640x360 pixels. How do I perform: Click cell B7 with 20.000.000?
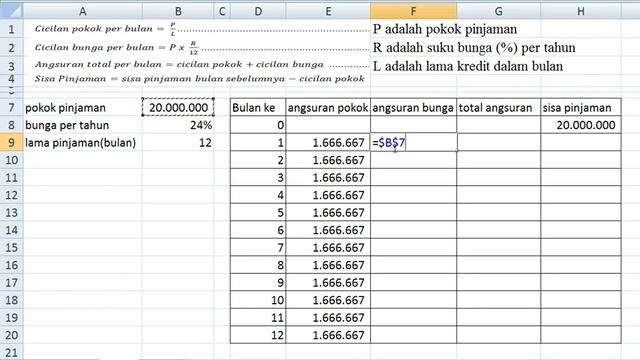(x=178, y=108)
